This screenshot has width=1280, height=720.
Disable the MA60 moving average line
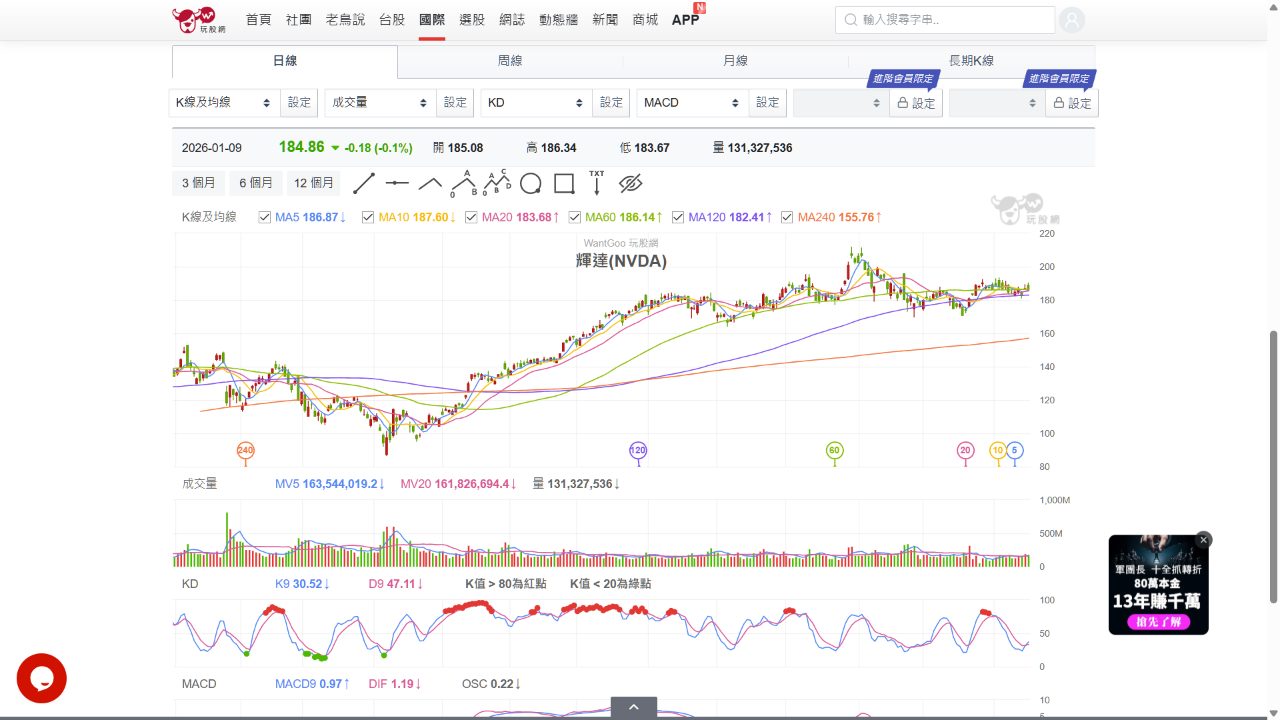pos(574,217)
